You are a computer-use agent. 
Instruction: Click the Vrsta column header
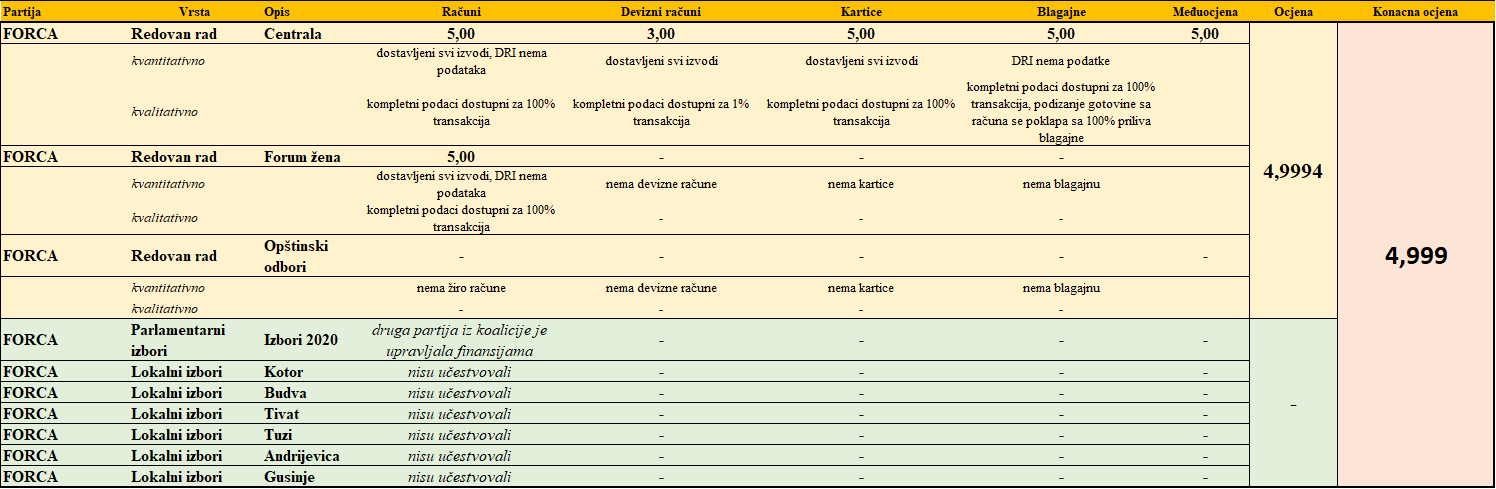coord(194,12)
